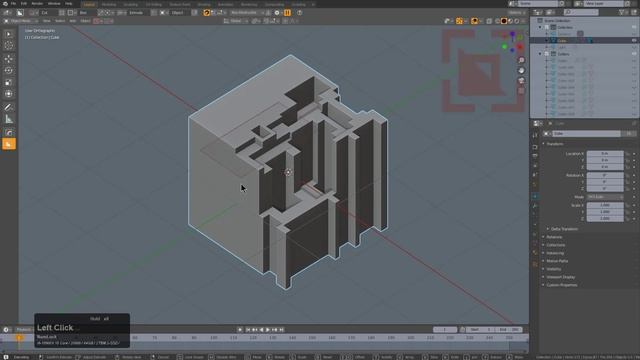Switch to wireframe viewport shading
640x360 pixels.
pyautogui.click(x=498, y=21)
